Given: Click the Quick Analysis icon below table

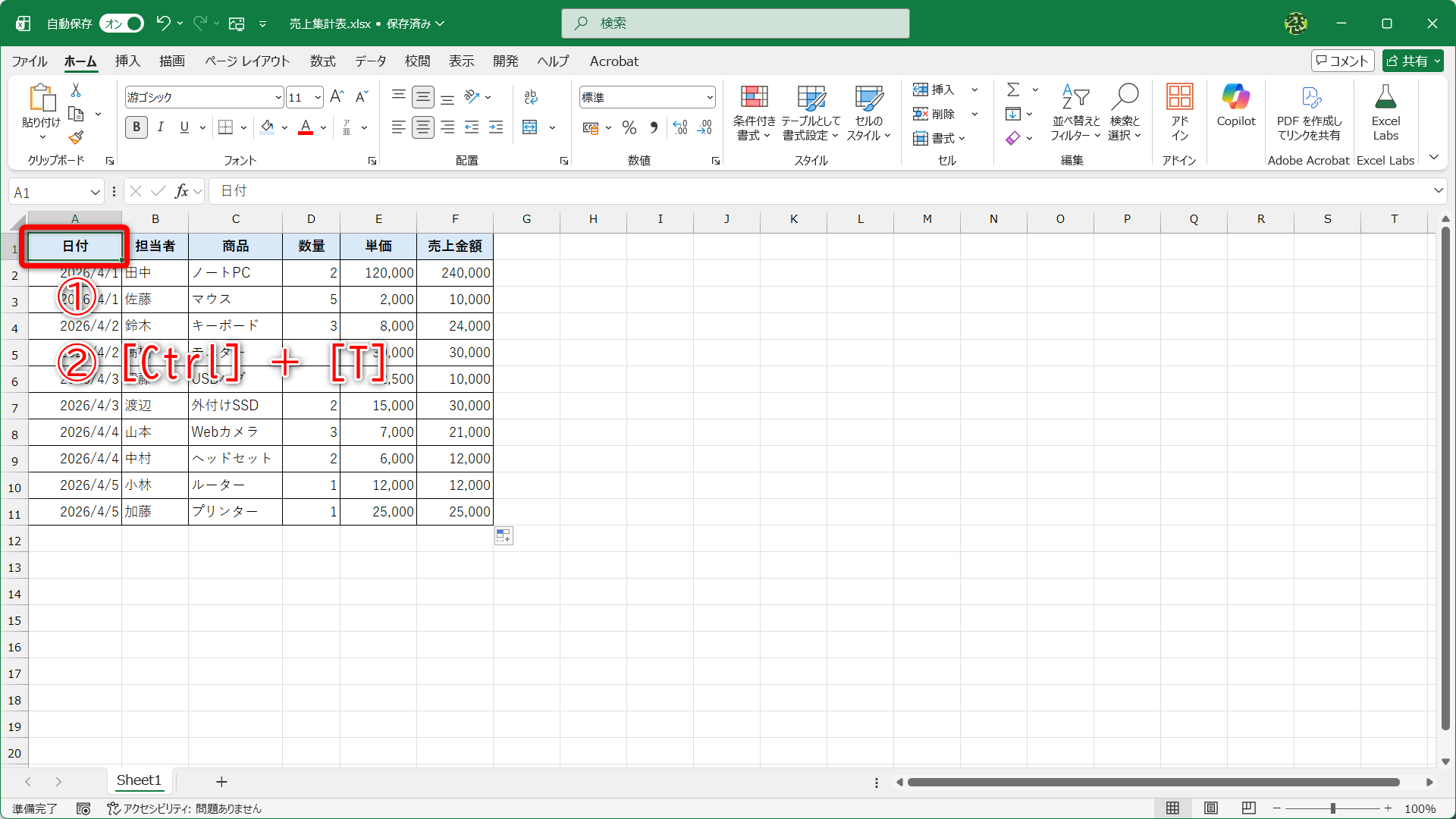Looking at the screenshot, I should (504, 536).
